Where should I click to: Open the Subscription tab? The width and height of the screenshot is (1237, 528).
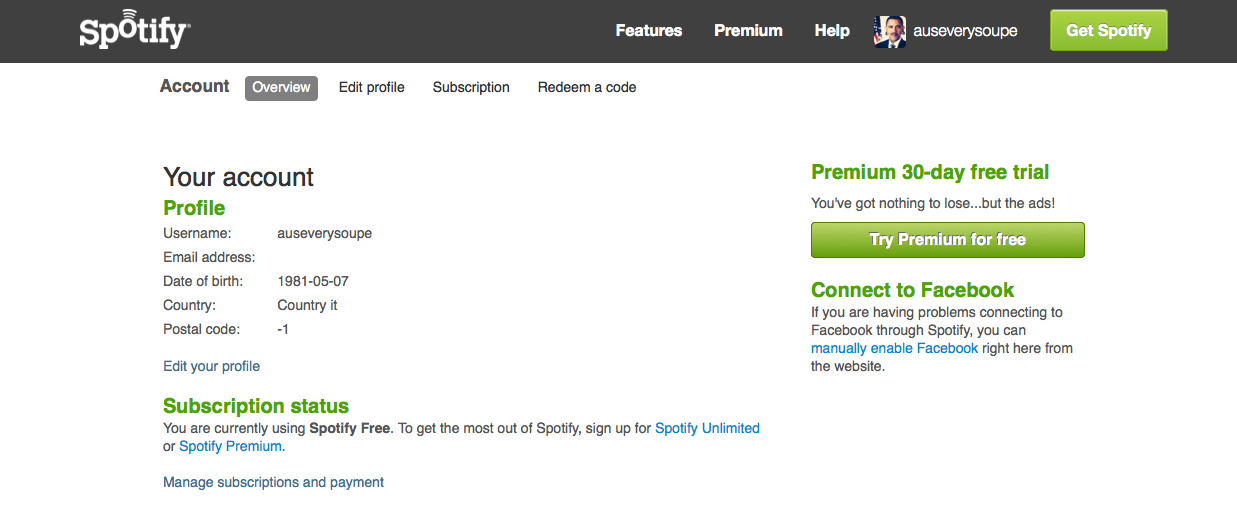click(471, 88)
